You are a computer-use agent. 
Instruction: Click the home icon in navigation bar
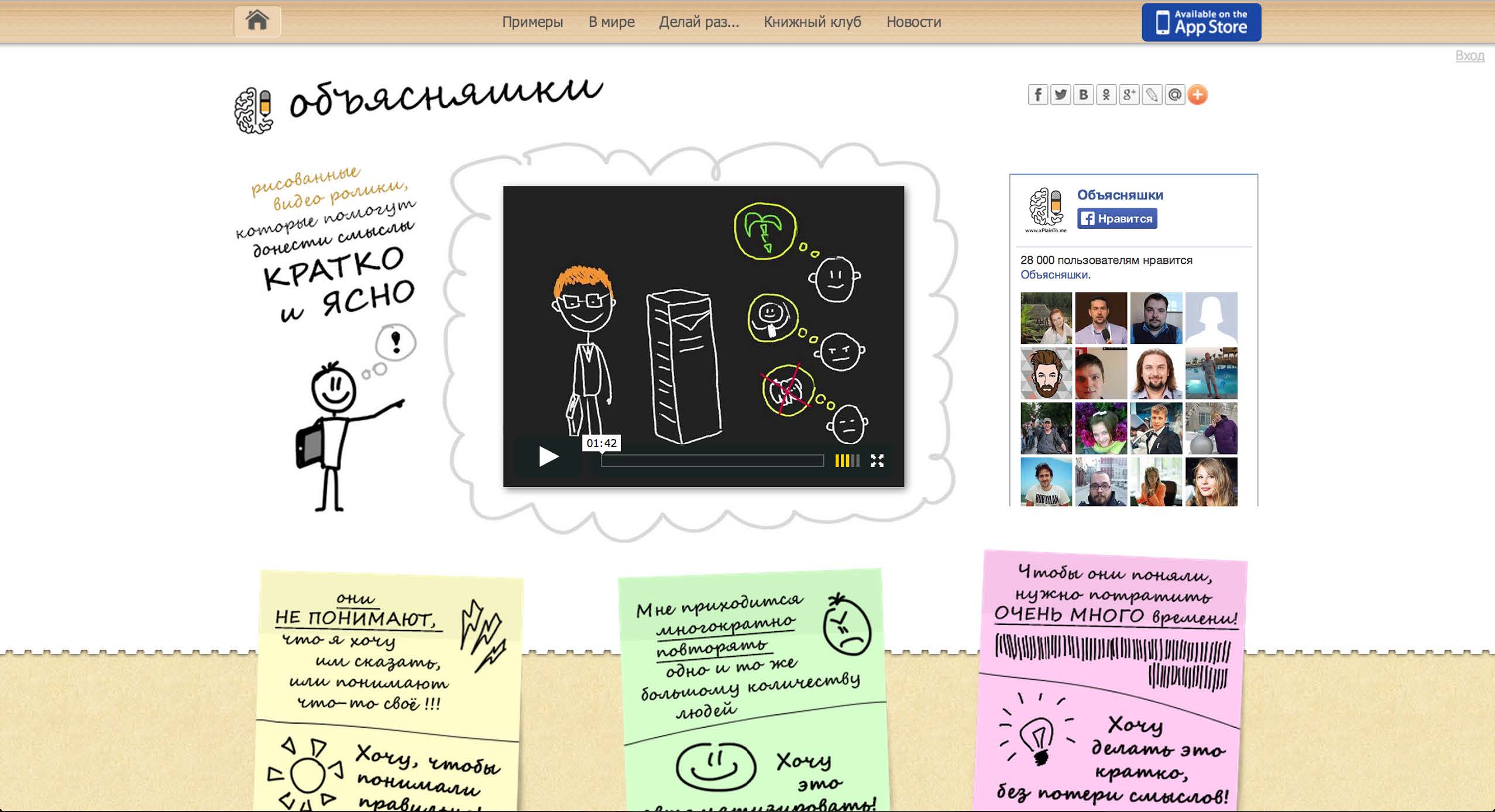[x=257, y=21]
